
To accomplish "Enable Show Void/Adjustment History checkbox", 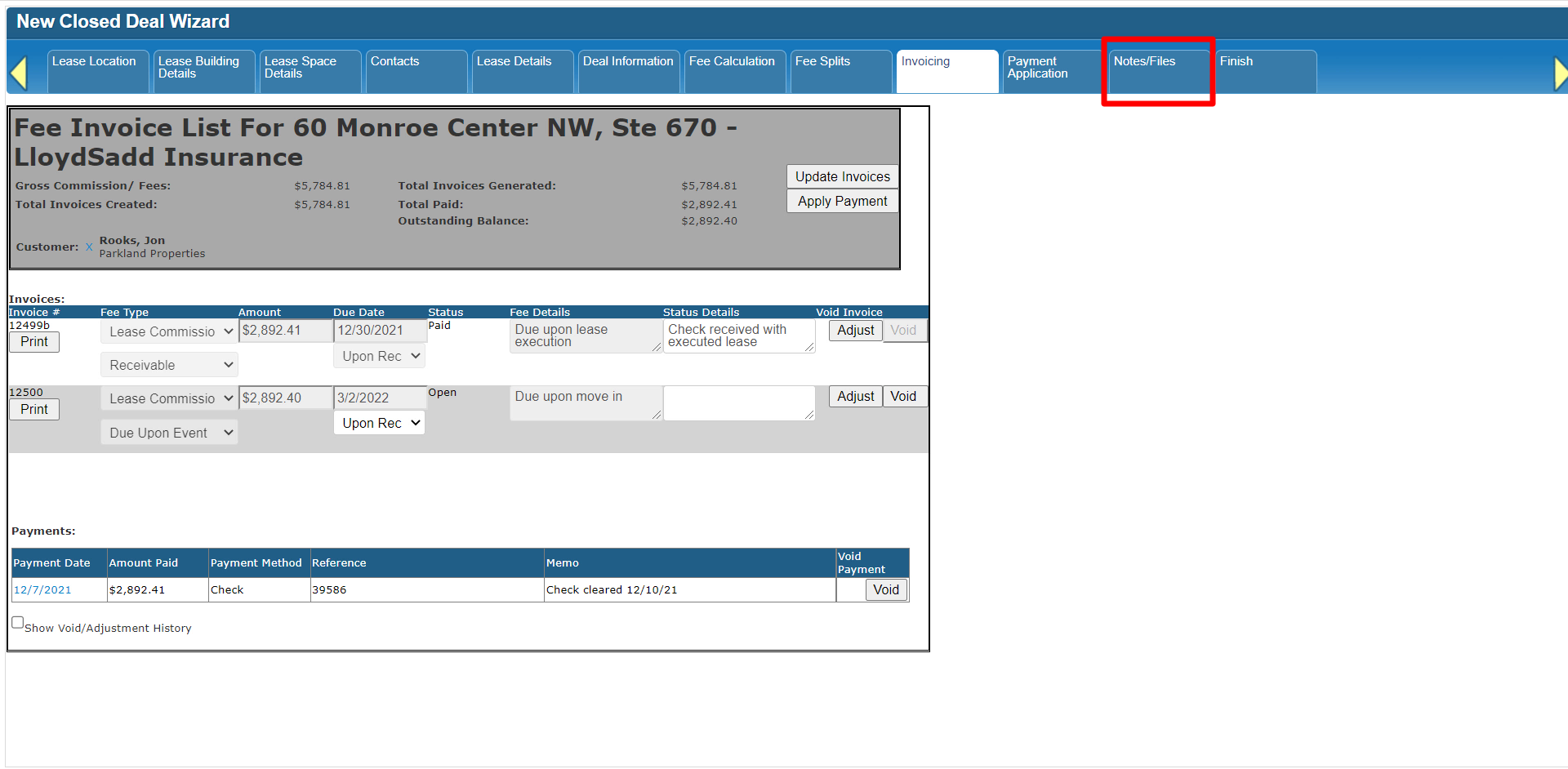I will point(17,623).
